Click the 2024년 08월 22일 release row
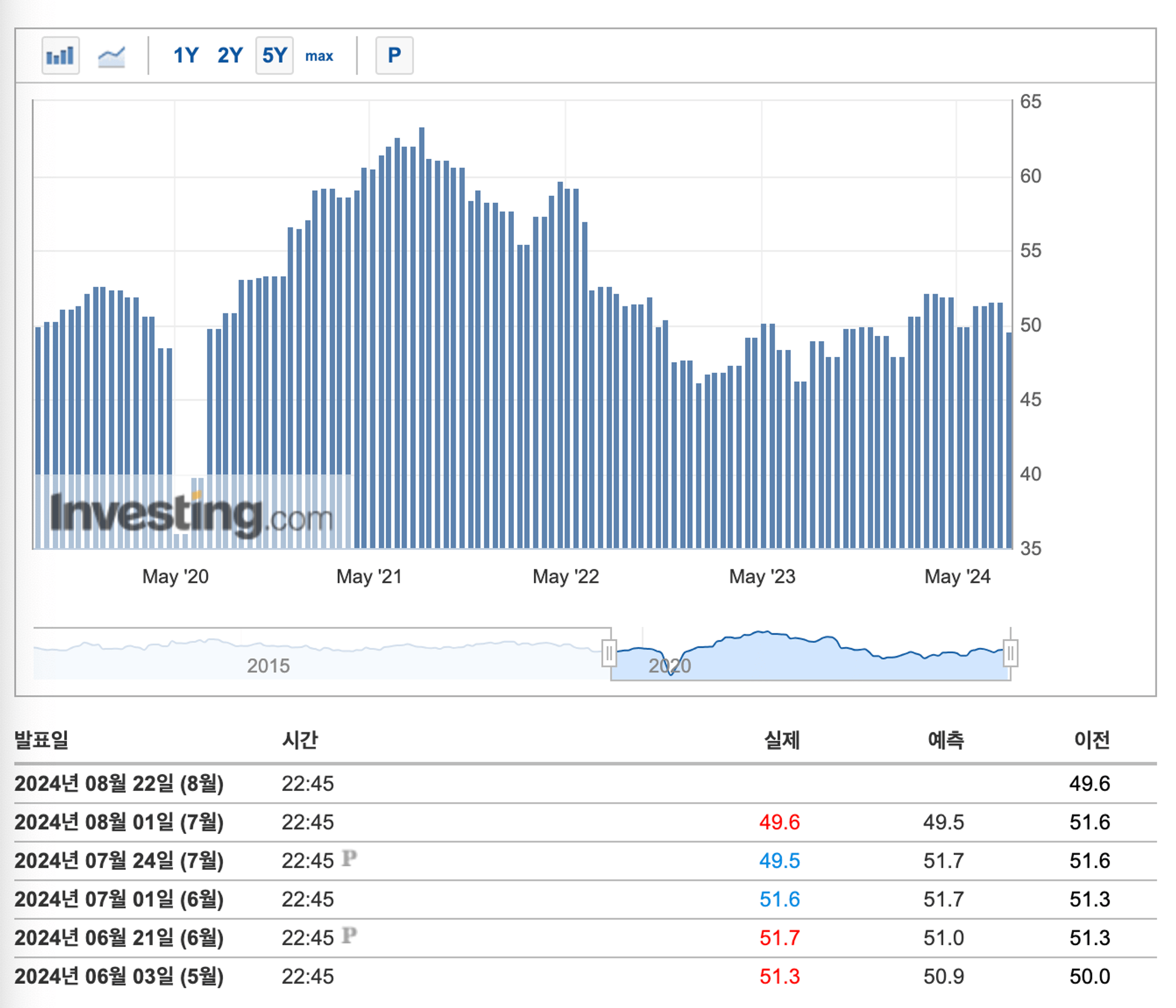Viewport: 1176px width, 1008px height. click(586, 784)
